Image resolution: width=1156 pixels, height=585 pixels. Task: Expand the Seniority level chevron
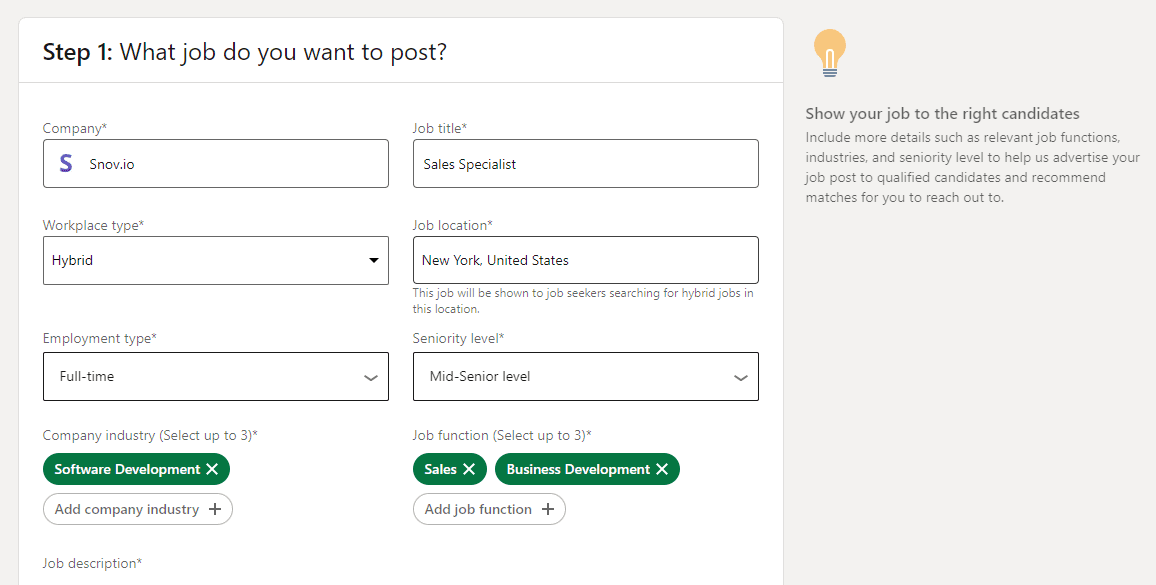tap(741, 378)
